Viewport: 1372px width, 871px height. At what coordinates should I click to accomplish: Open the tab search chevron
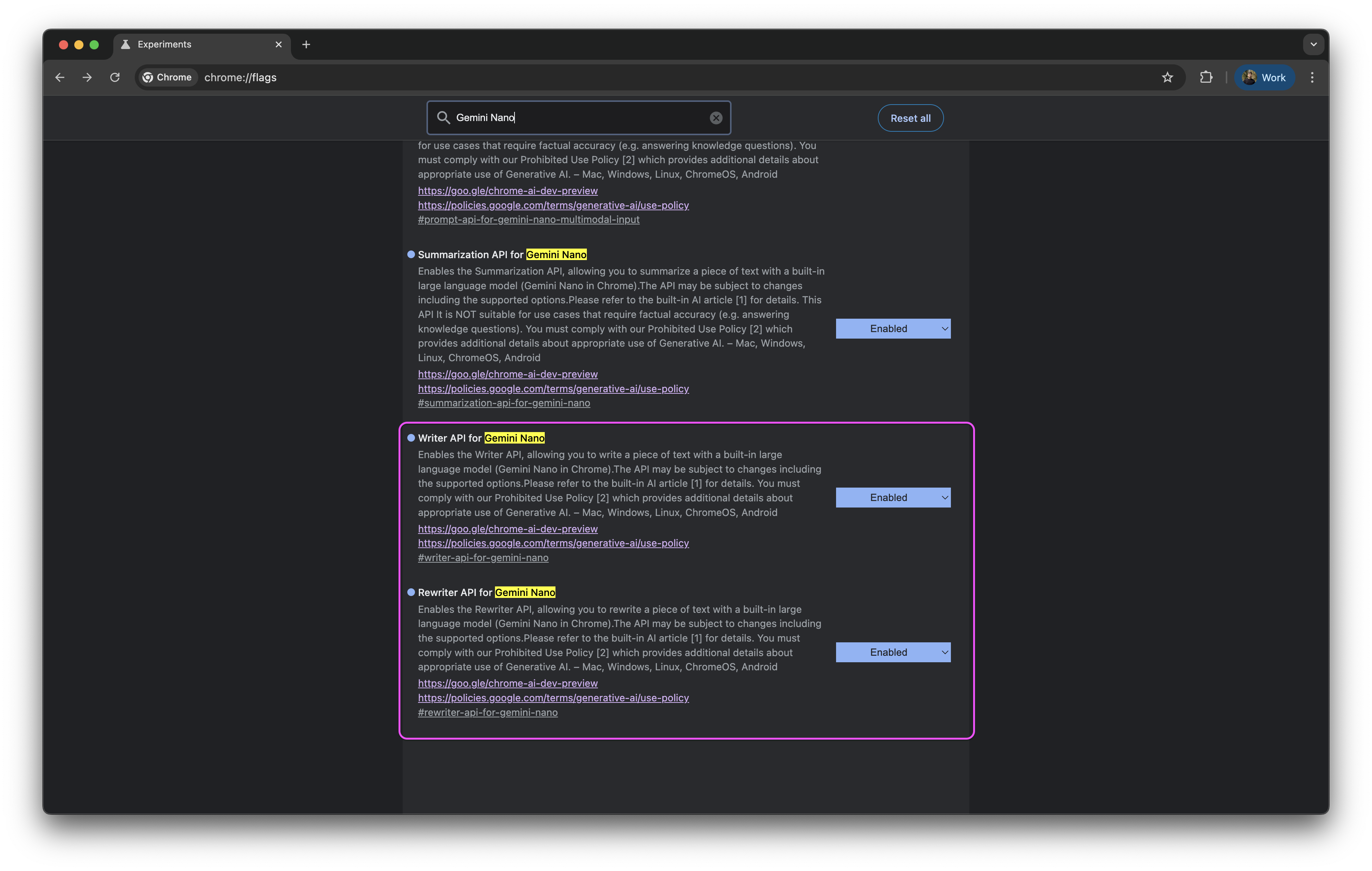(1313, 44)
